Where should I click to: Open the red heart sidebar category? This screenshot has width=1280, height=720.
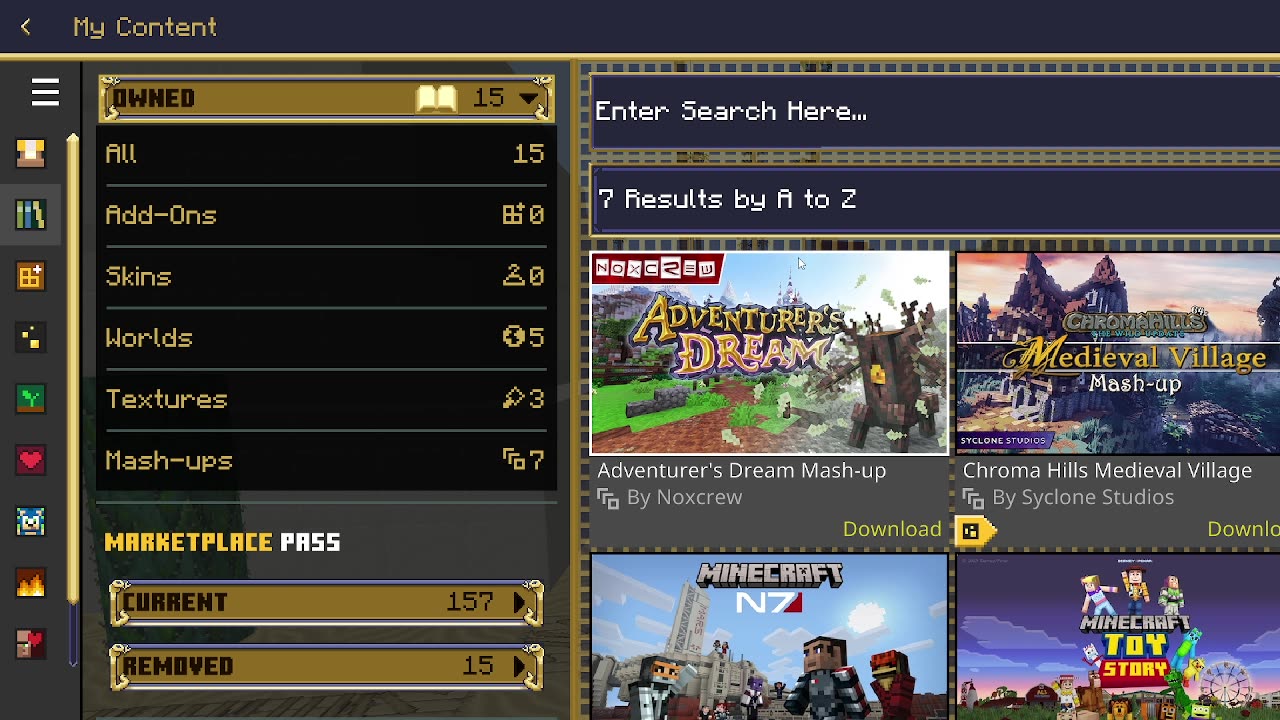pyautogui.click(x=30, y=460)
